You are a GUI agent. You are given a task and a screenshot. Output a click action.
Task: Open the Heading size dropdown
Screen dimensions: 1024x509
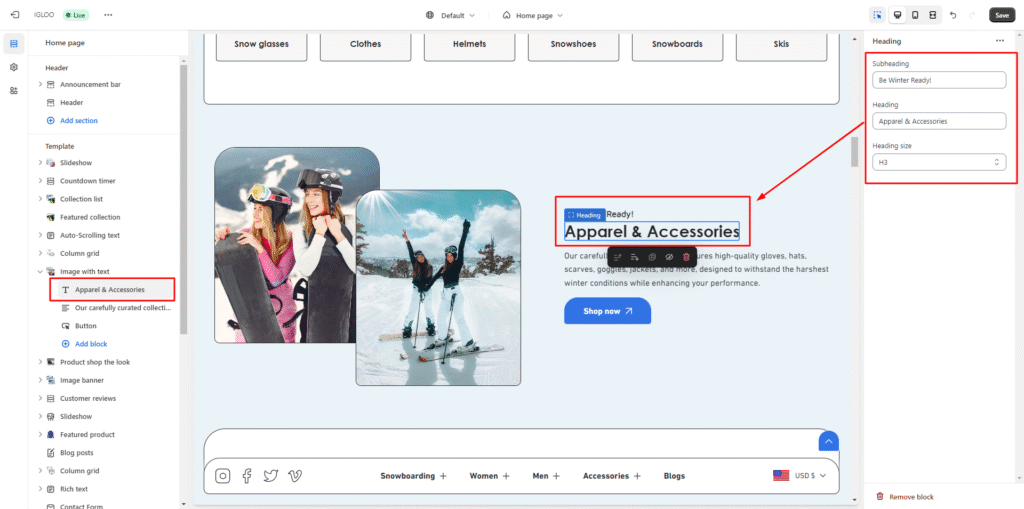[938, 162]
